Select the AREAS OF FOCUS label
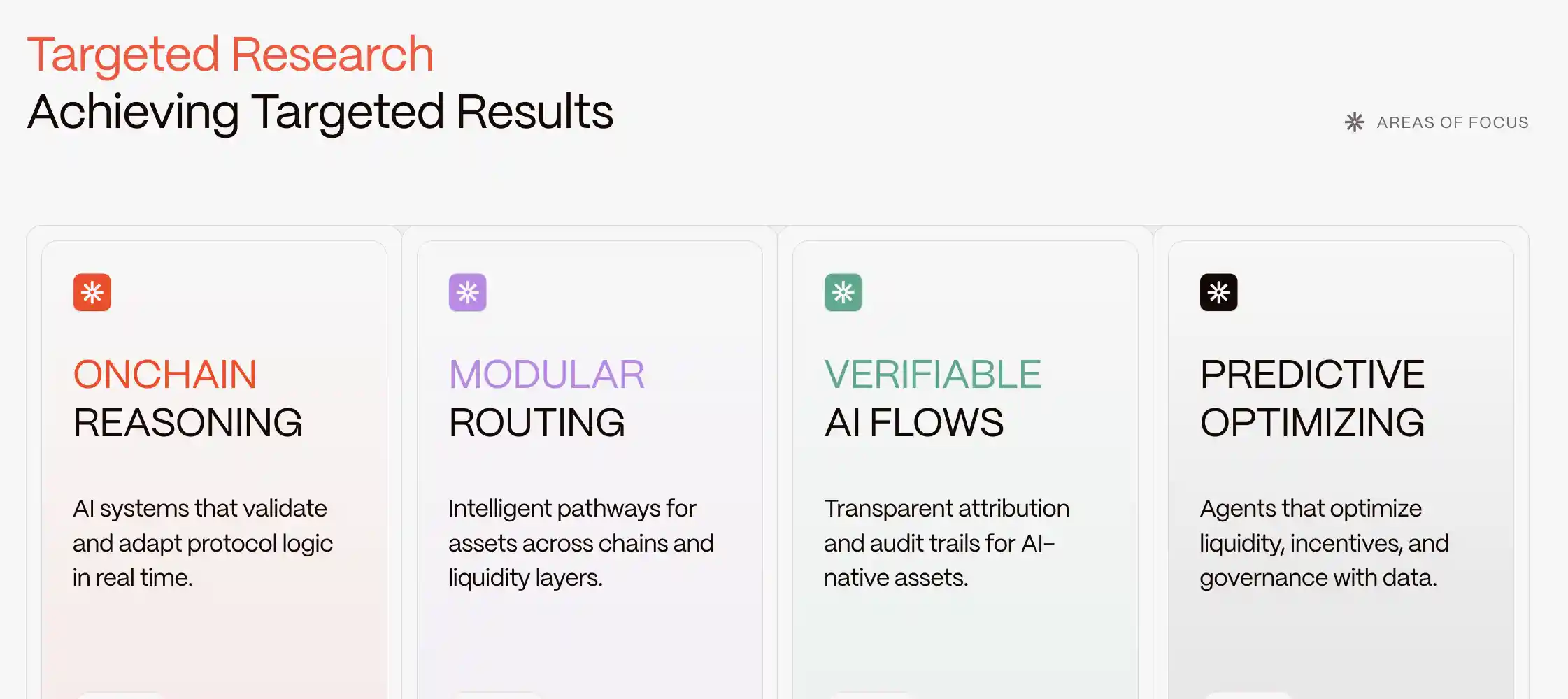This screenshot has width=1568, height=699. [x=1453, y=122]
